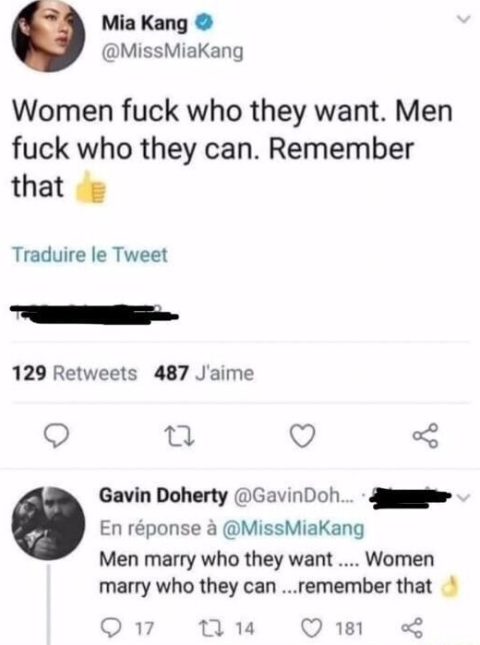Viewport: 480px width, 645px height.
Task: View the 129 Retweets list
Action: (x=74, y=373)
